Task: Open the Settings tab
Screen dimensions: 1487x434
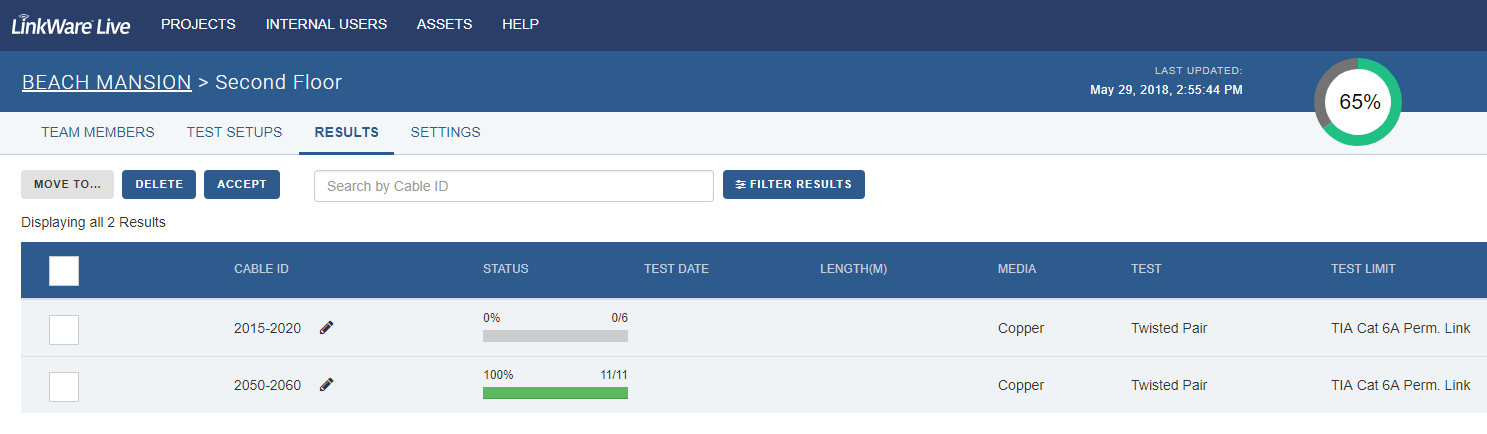Action: [x=445, y=132]
